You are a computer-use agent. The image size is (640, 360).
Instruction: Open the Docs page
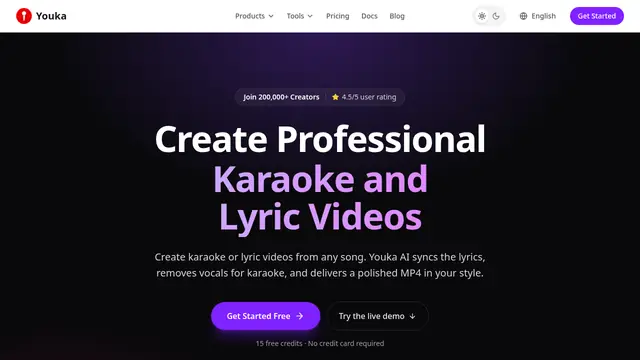369,16
